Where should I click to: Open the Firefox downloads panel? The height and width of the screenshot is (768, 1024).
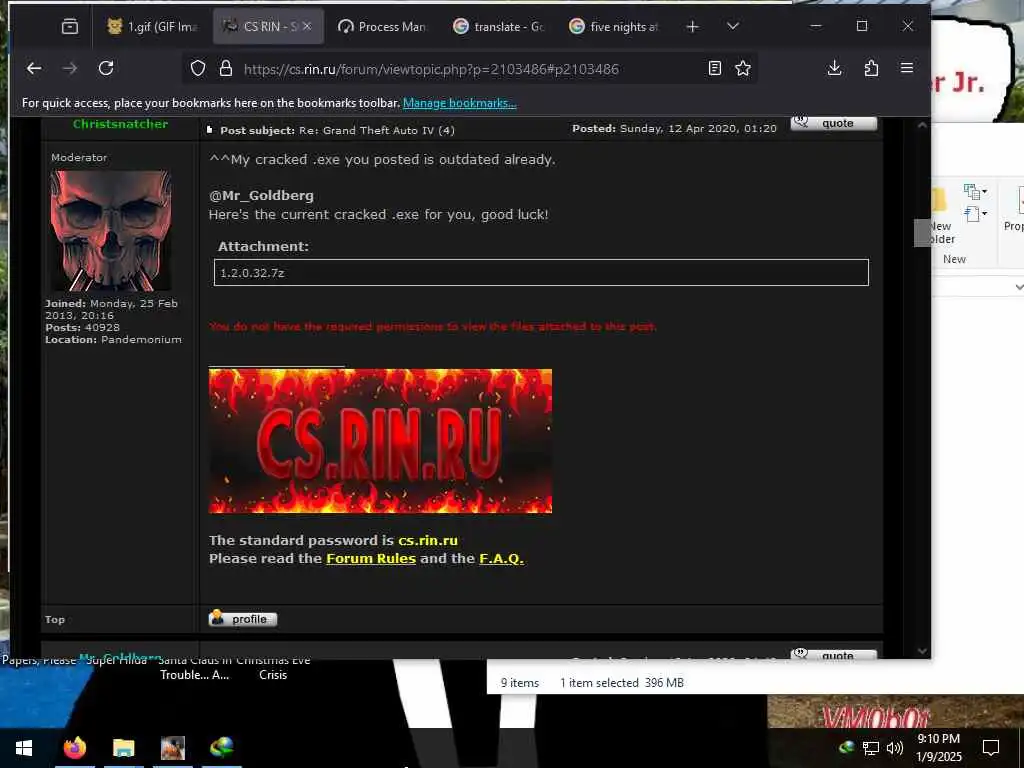835,68
